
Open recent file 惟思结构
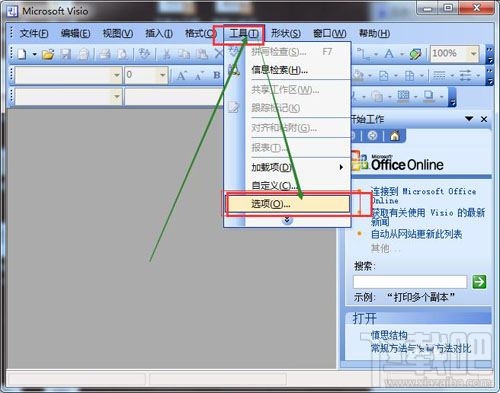click(389, 335)
